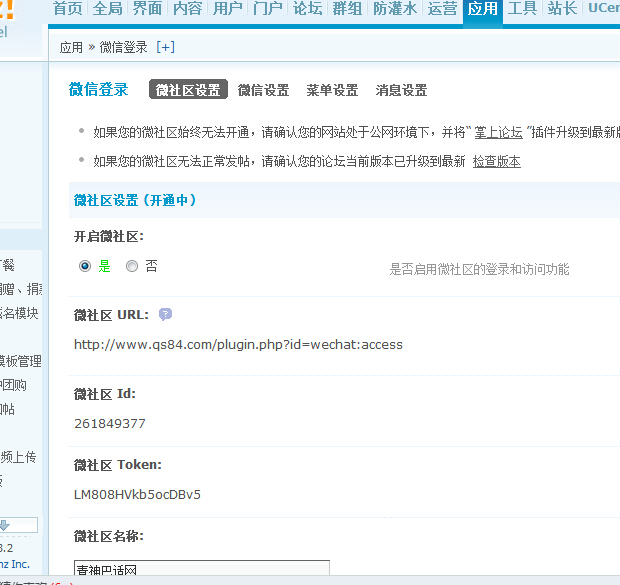Click the [+] add shortcut link

[165, 47]
